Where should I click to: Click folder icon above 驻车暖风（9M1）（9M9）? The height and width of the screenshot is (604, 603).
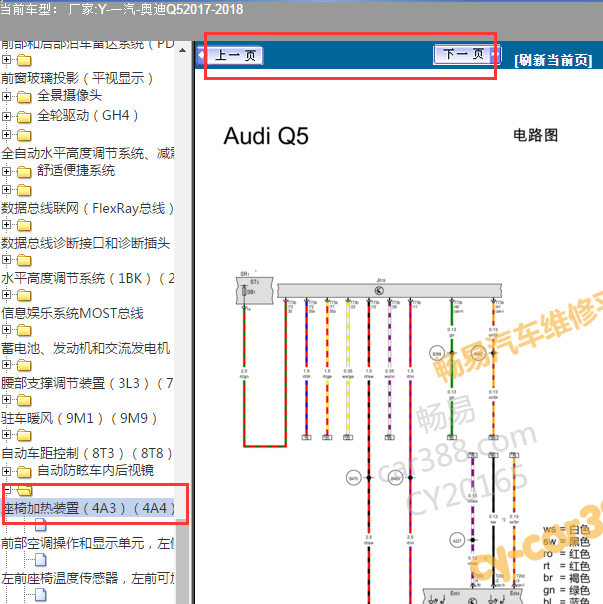[24, 401]
